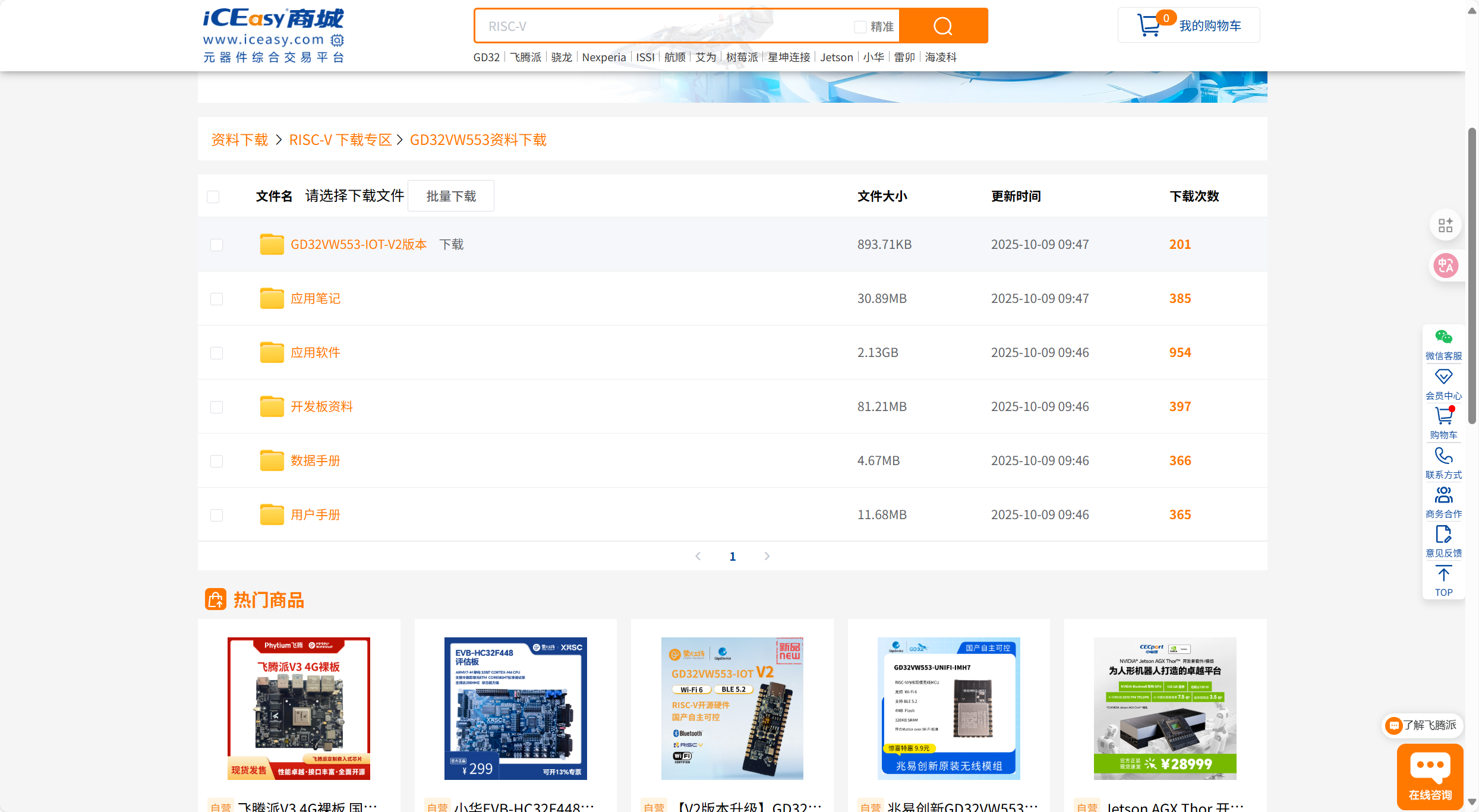Enable the 精准 exact search checkbox
This screenshot has height=812, width=1479.
point(860,27)
